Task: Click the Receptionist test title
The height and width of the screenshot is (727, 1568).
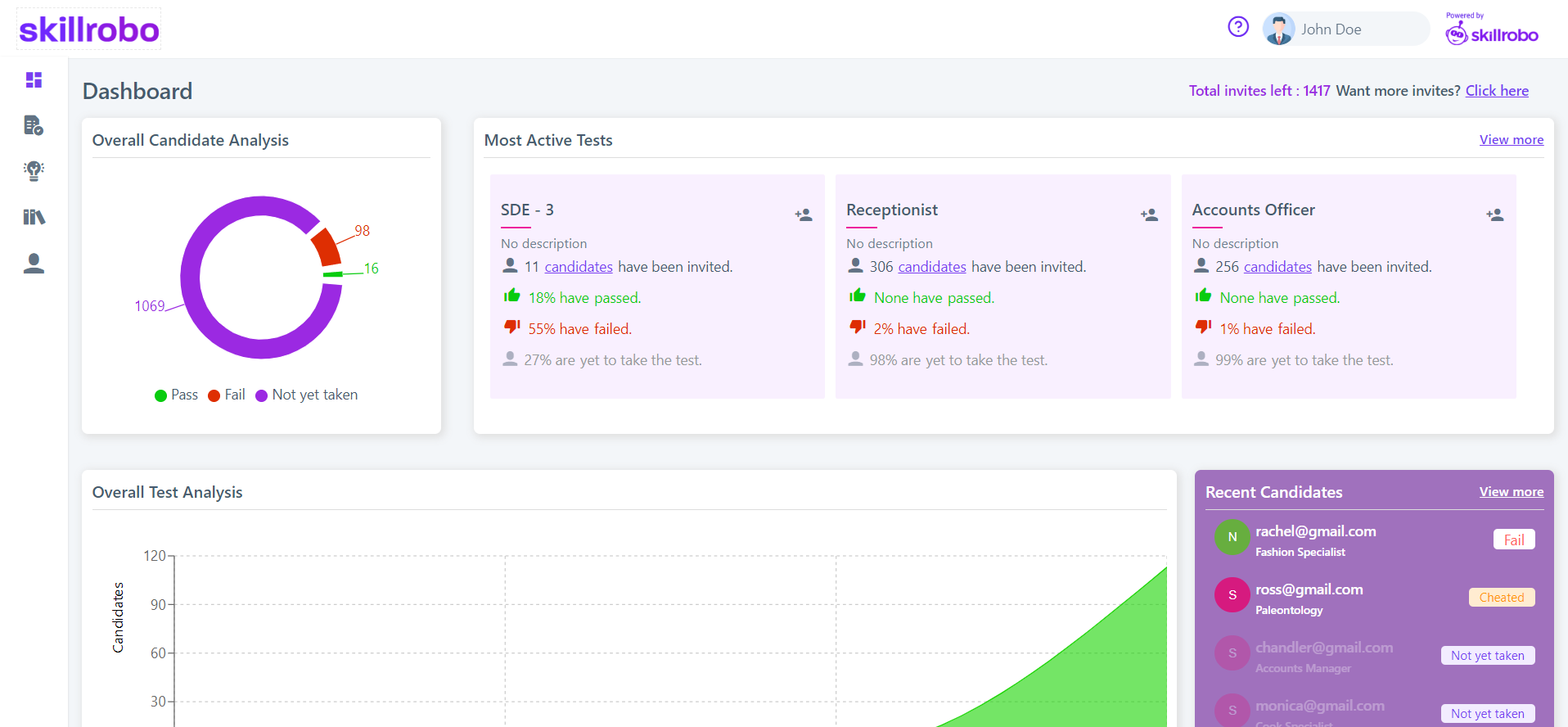Action: point(892,210)
